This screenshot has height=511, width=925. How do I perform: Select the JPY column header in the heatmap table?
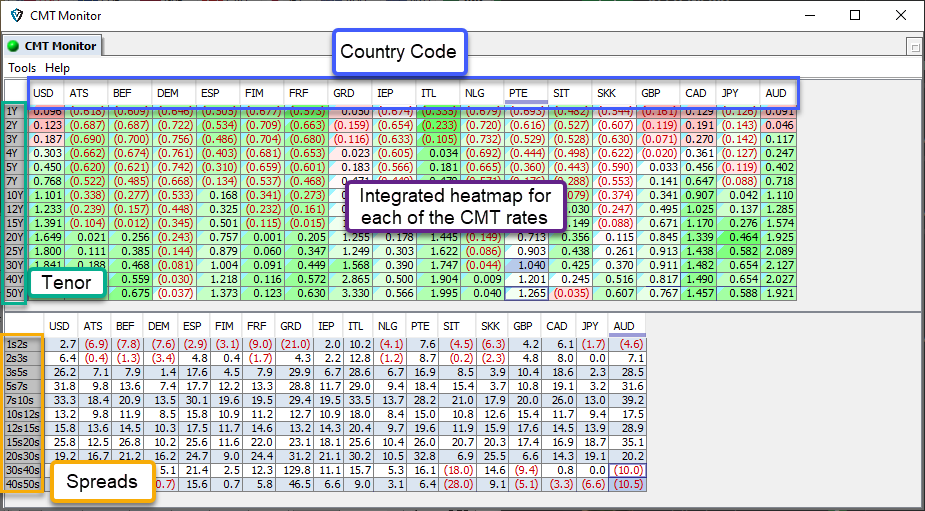coord(737,93)
